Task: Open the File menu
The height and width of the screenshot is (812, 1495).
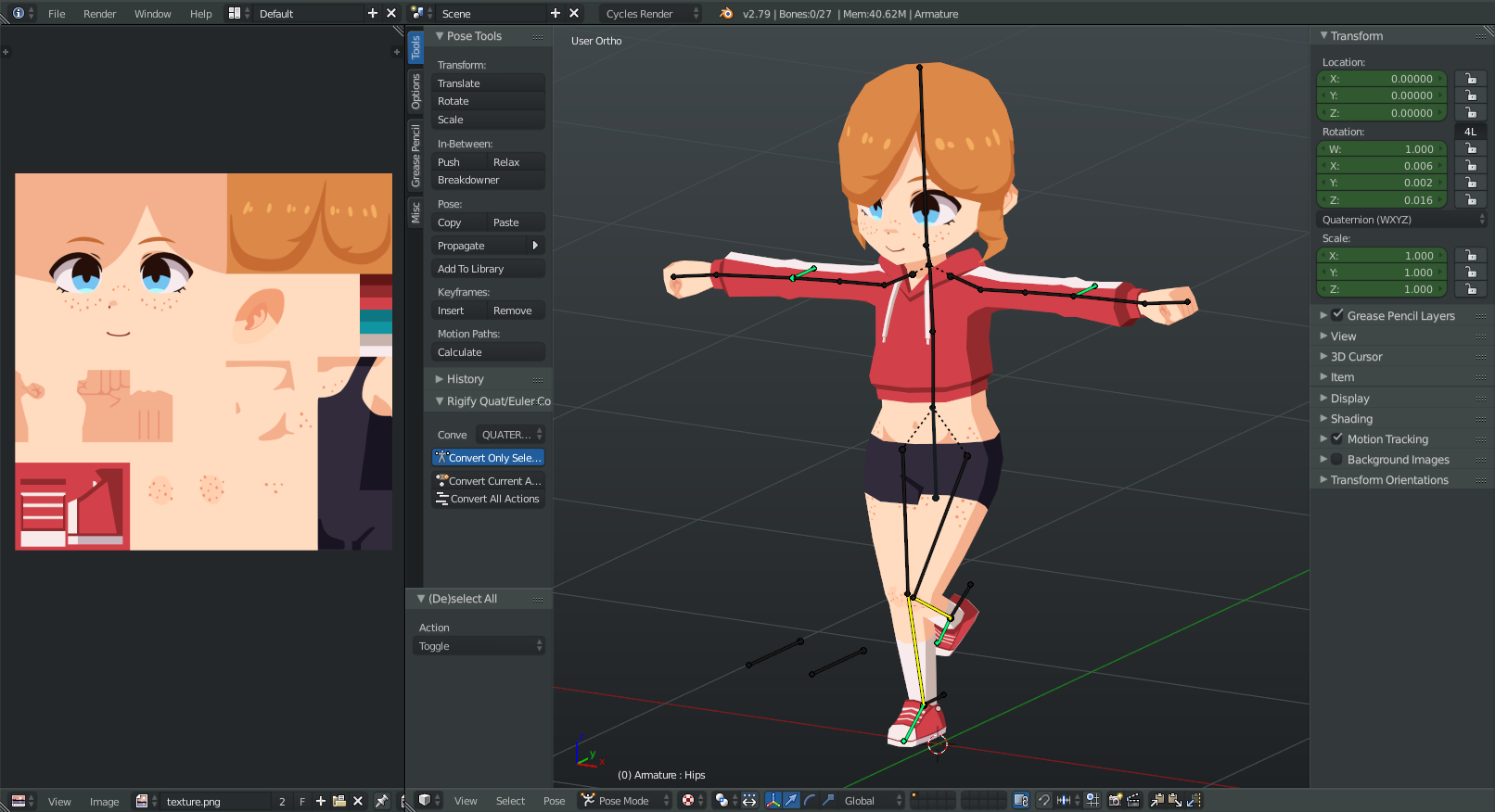Action: [x=57, y=13]
